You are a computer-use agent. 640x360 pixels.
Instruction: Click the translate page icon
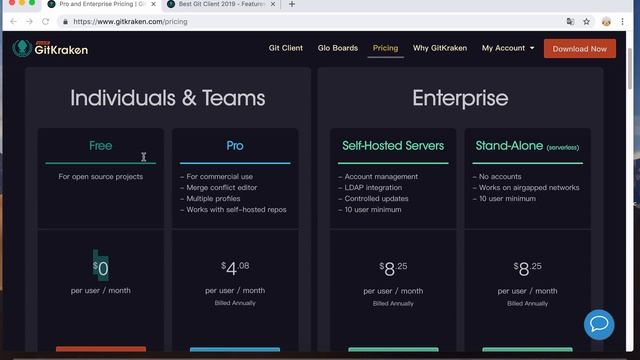pyautogui.click(x=570, y=22)
